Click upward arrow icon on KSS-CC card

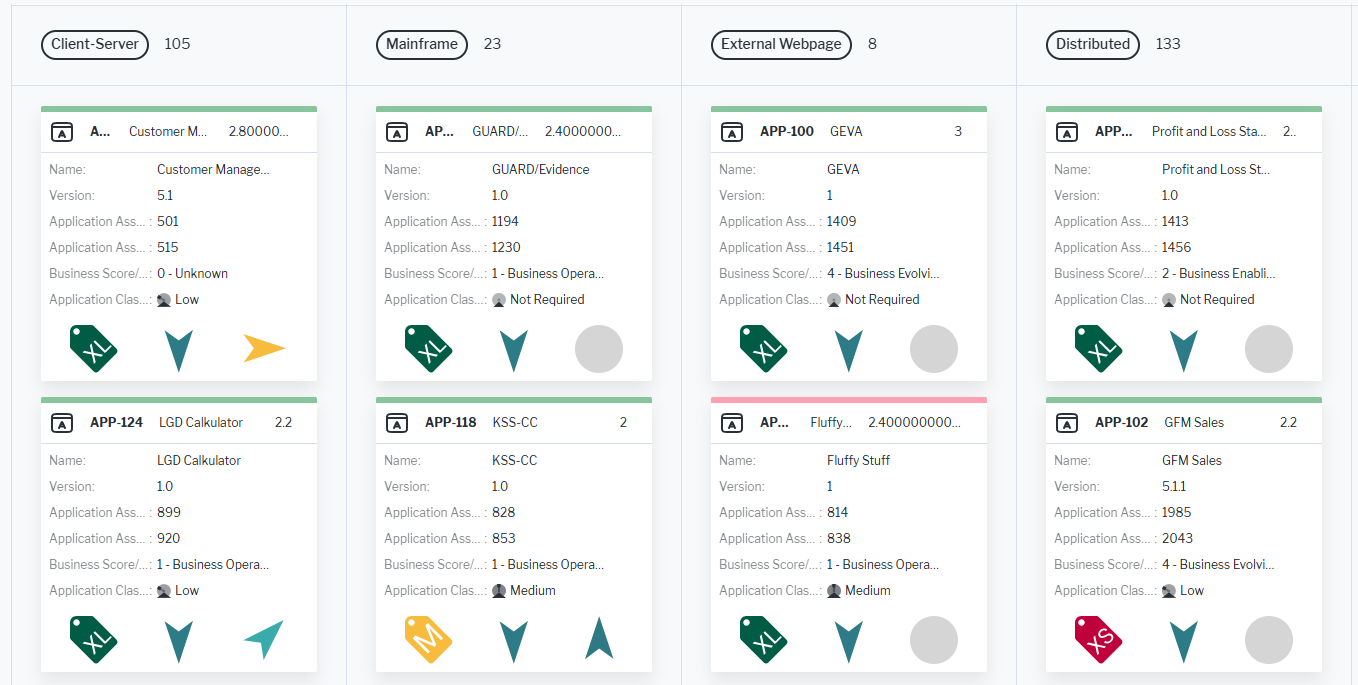pyautogui.click(x=599, y=639)
